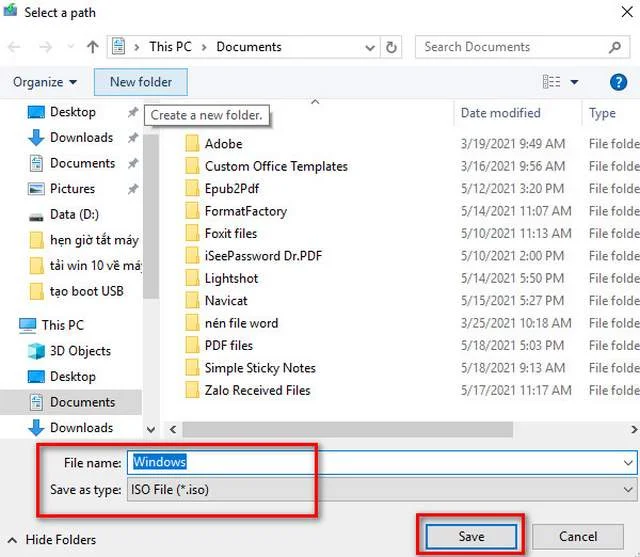
Task: Close the Select a path dialog
Action: (627, 12)
